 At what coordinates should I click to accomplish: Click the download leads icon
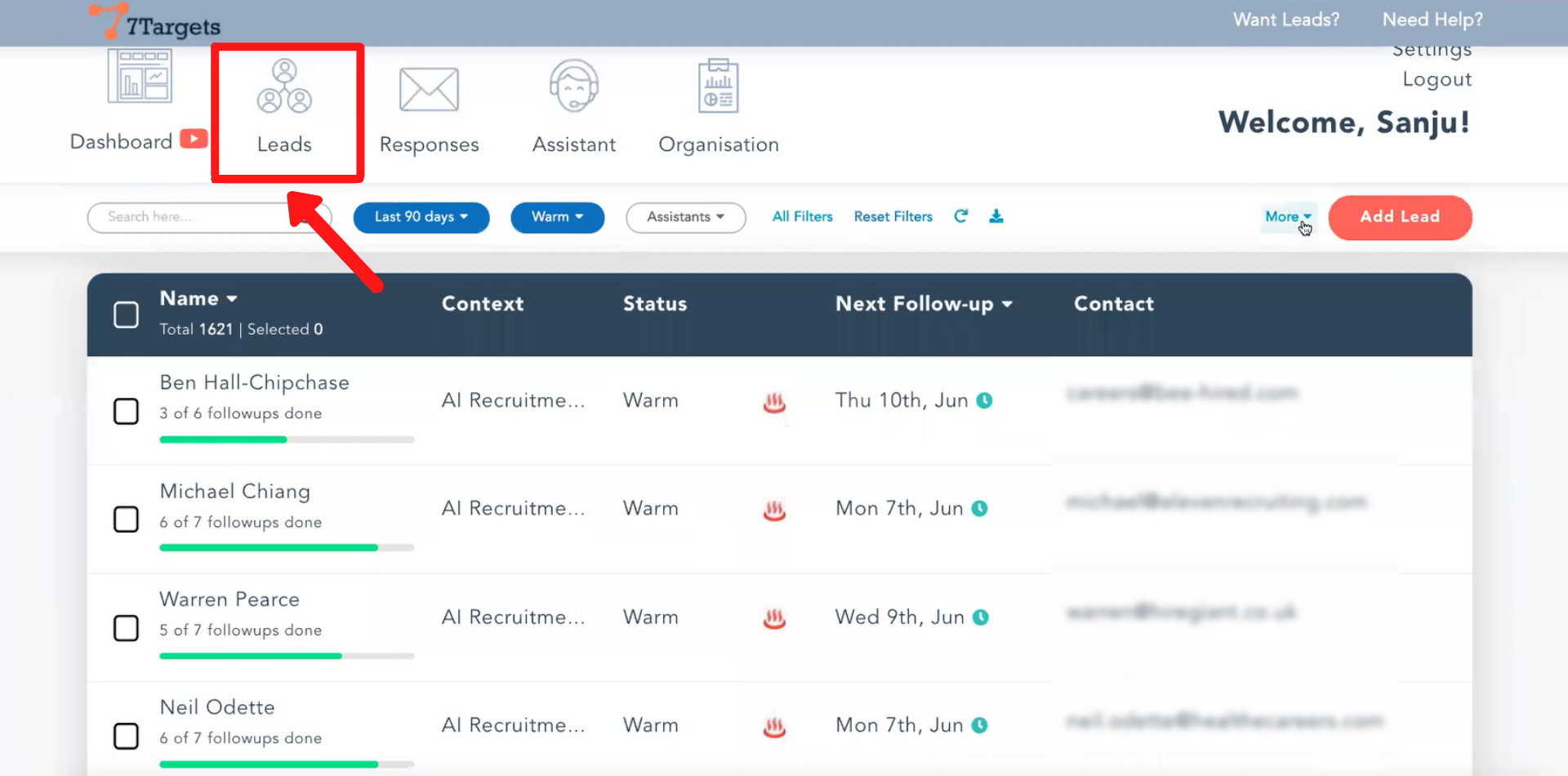pos(996,216)
